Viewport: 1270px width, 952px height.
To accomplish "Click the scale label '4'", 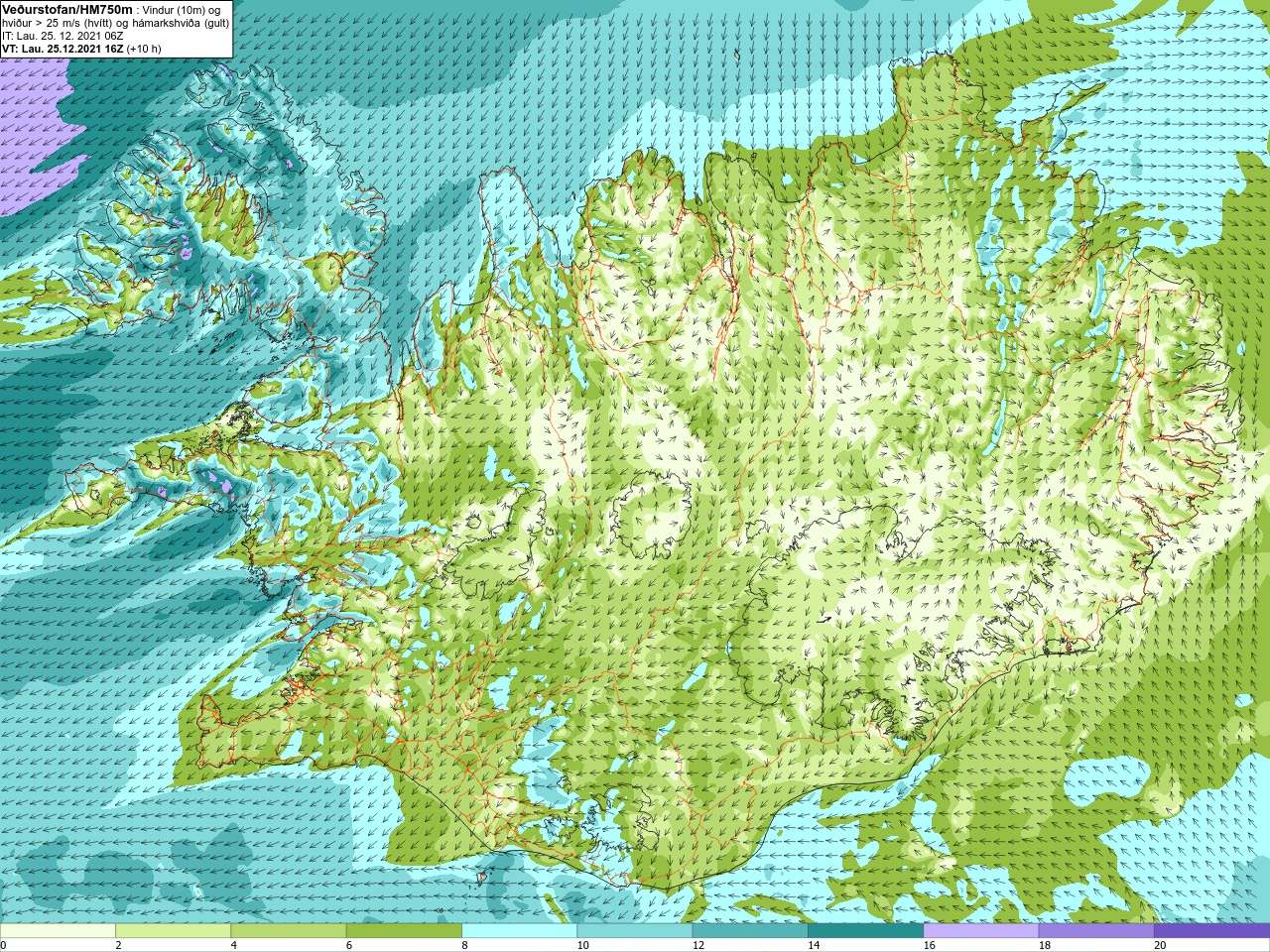I will [x=233, y=945].
